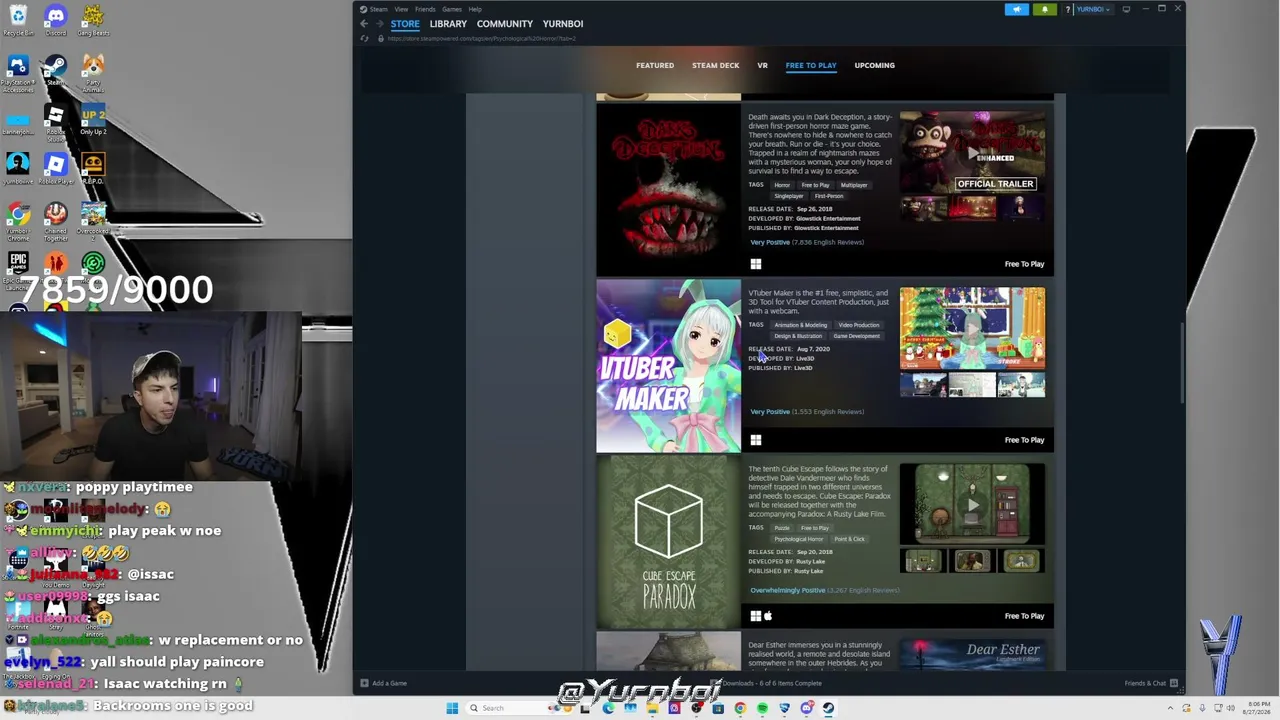Switch to the LIBRARY tab
This screenshot has height=720, width=1280.
click(x=448, y=24)
